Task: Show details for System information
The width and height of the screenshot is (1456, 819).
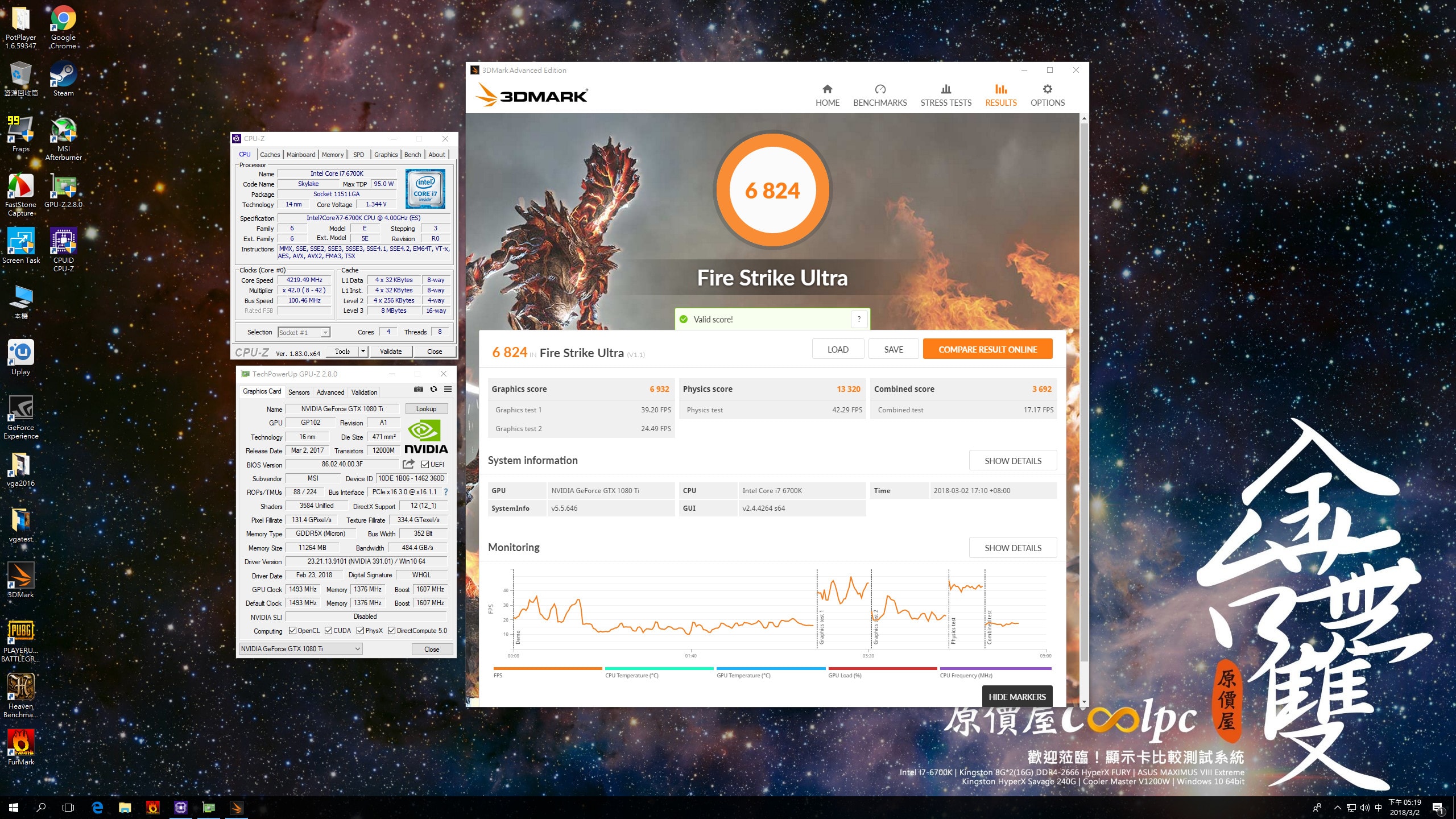Action: pos(1013,461)
